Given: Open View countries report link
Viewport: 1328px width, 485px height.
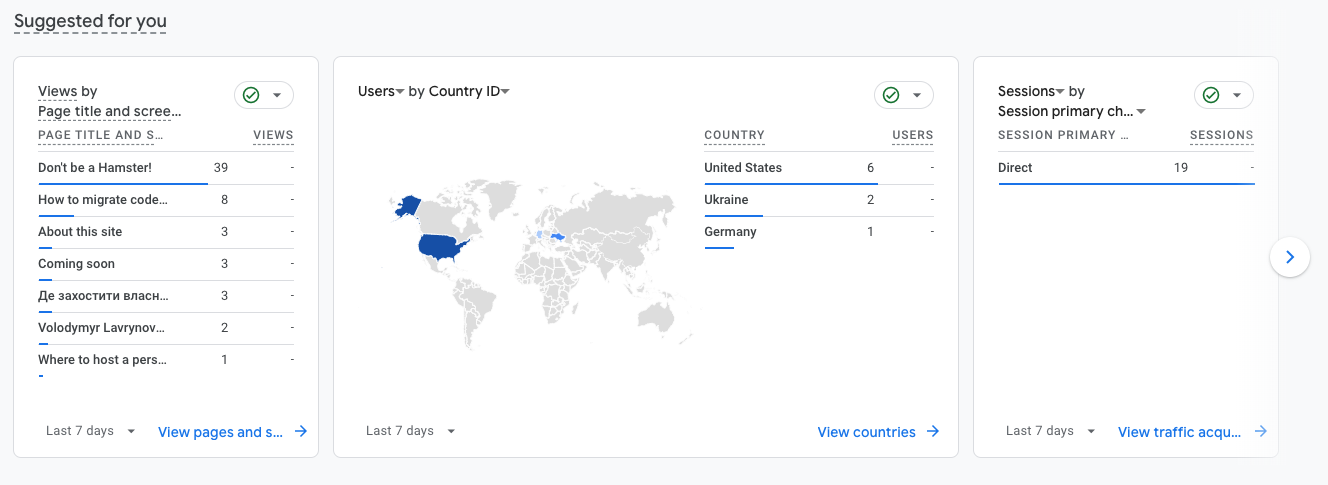Looking at the screenshot, I should 866,432.
